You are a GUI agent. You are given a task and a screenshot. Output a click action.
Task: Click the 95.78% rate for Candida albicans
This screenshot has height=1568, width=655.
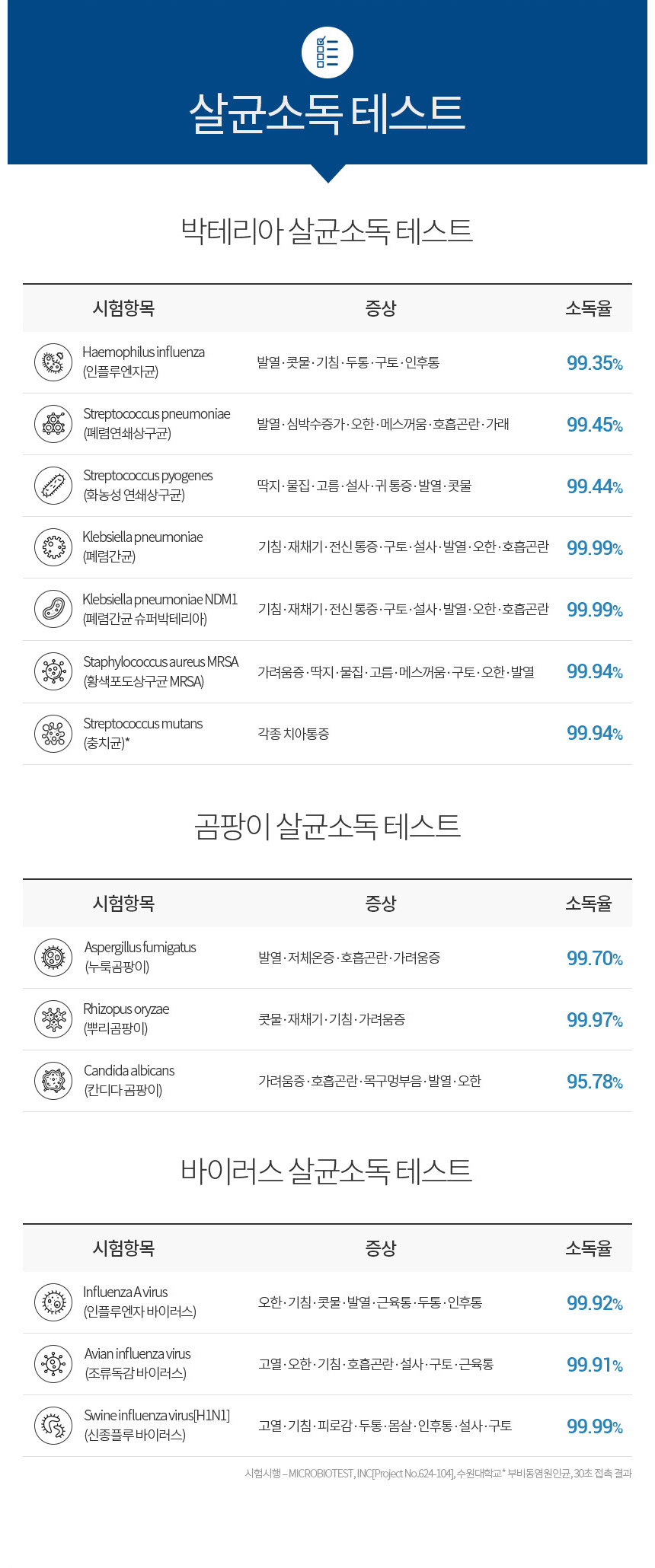595,1082
